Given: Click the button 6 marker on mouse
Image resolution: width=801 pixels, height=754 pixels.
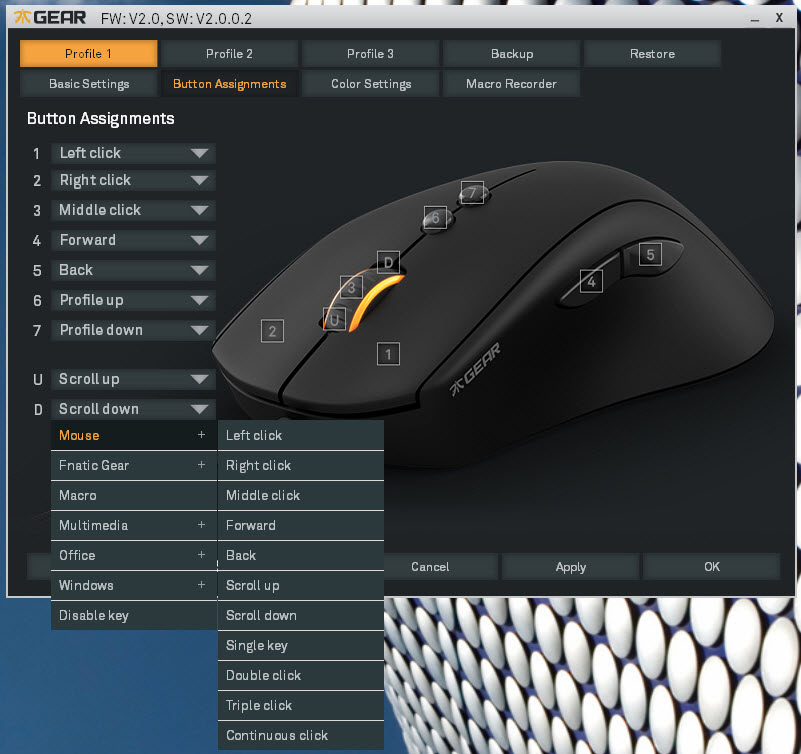Looking at the screenshot, I should click(435, 218).
